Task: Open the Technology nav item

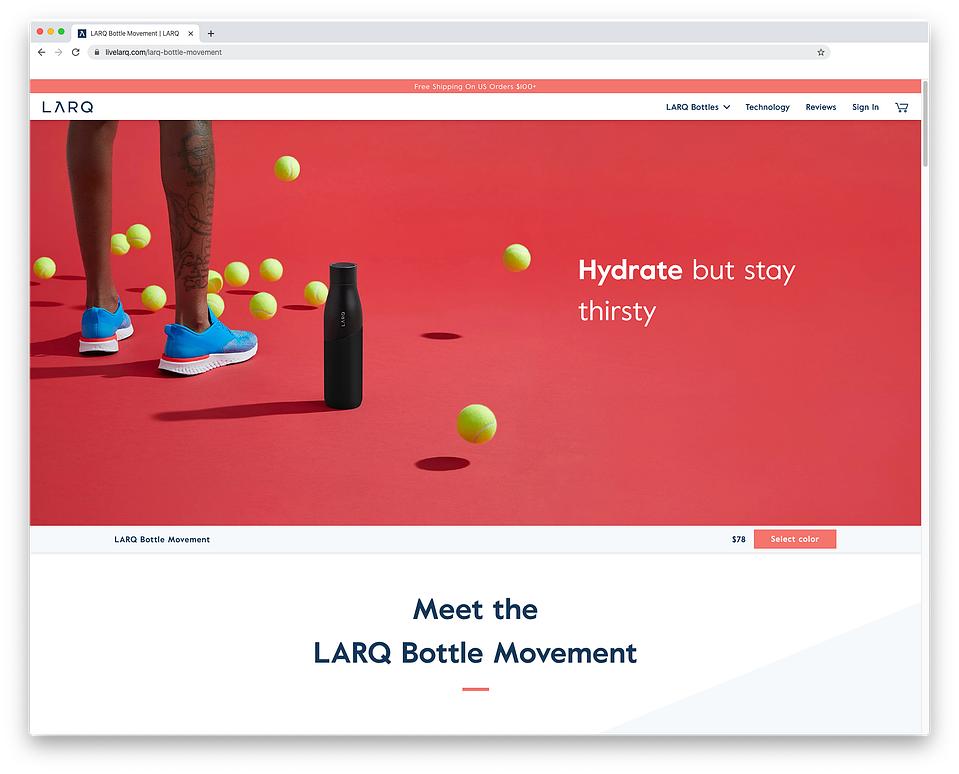Action: (767, 107)
